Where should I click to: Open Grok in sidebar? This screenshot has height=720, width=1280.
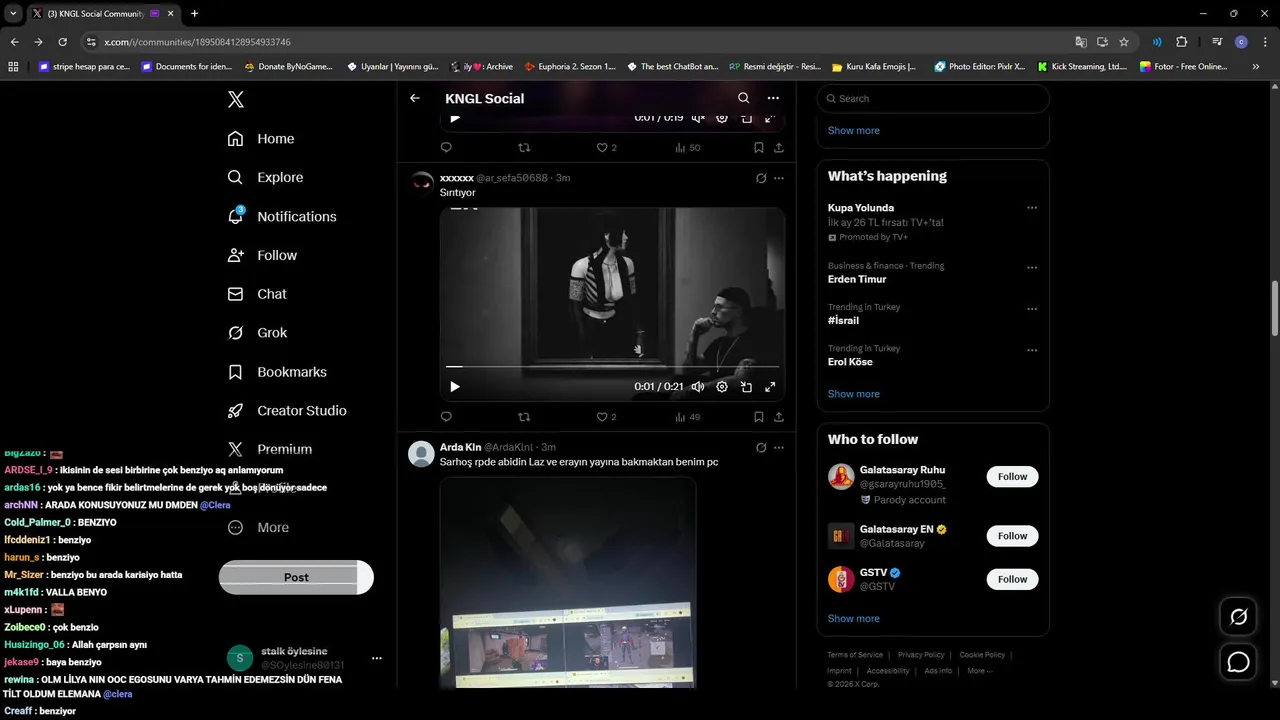[x=257, y=333]
